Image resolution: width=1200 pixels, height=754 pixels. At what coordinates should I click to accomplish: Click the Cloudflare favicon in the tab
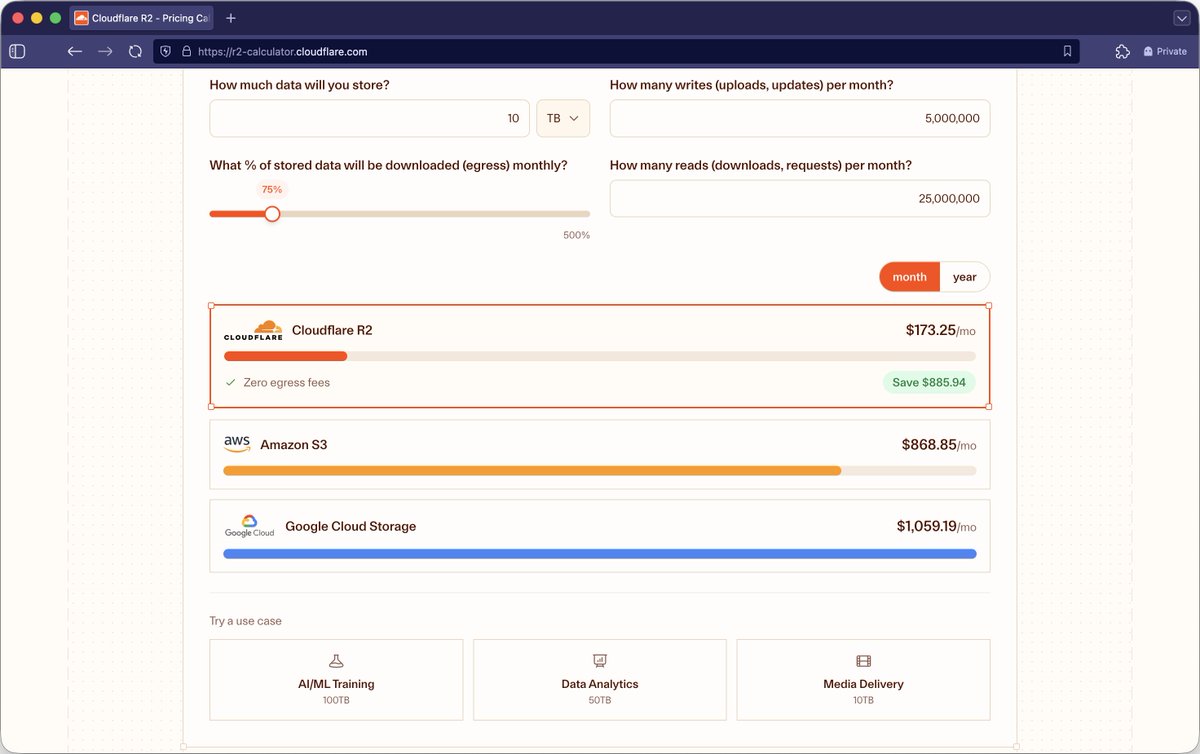[x=81, y=18]
